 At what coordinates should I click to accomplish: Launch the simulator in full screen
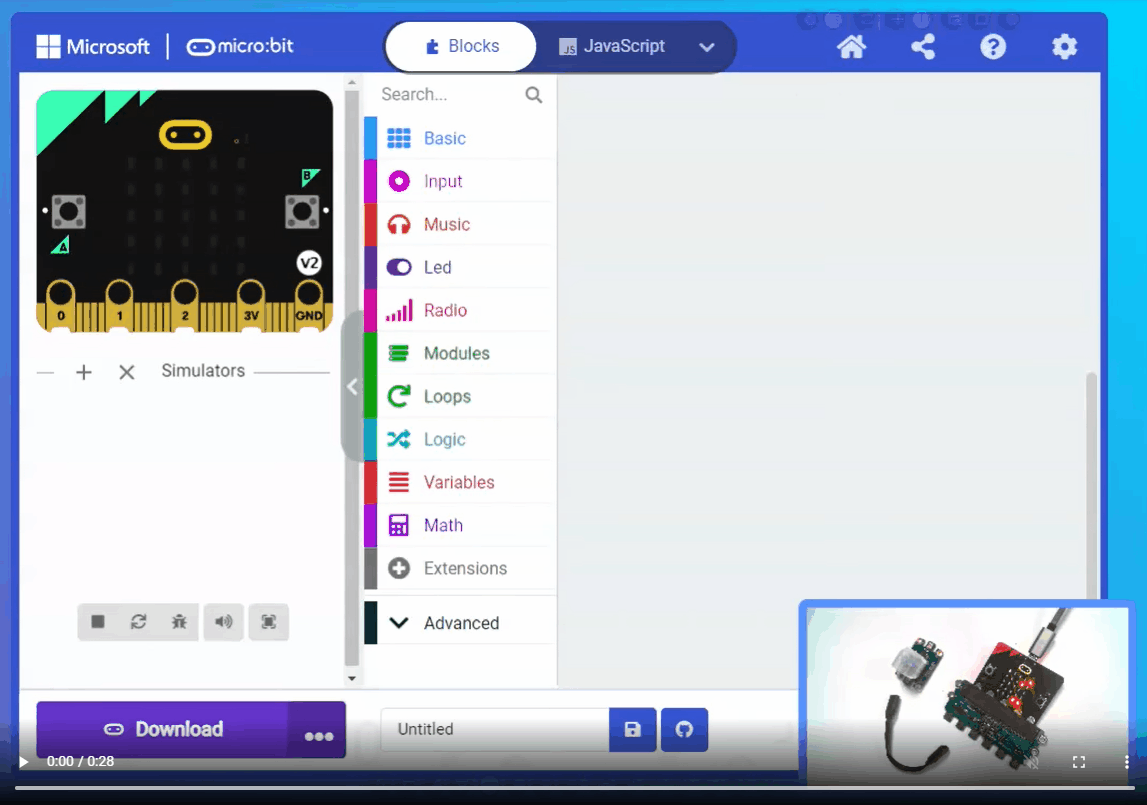tap(268, 622)
